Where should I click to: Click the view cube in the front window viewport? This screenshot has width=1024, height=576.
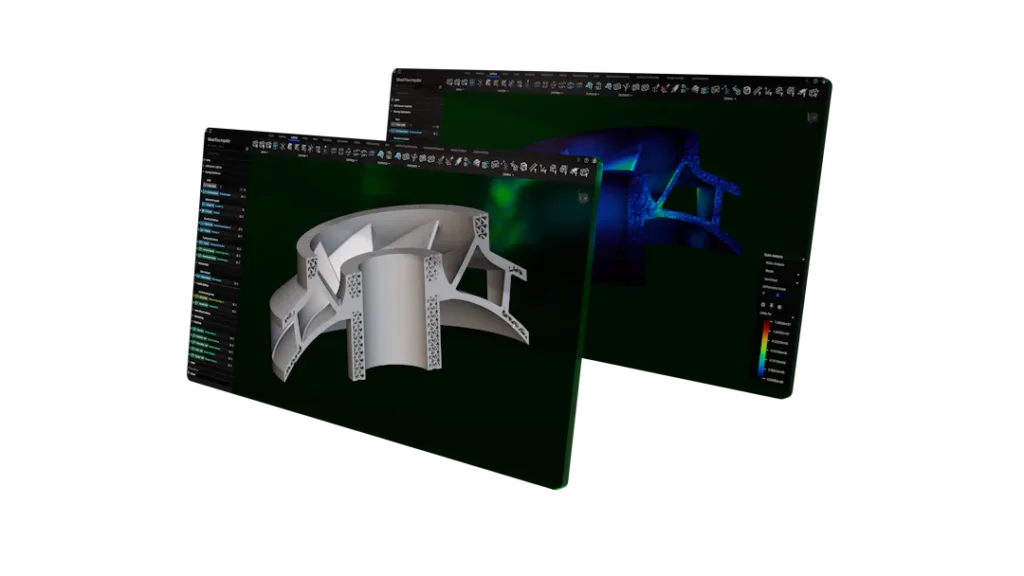pyautogui.click(x=584, y=197)
